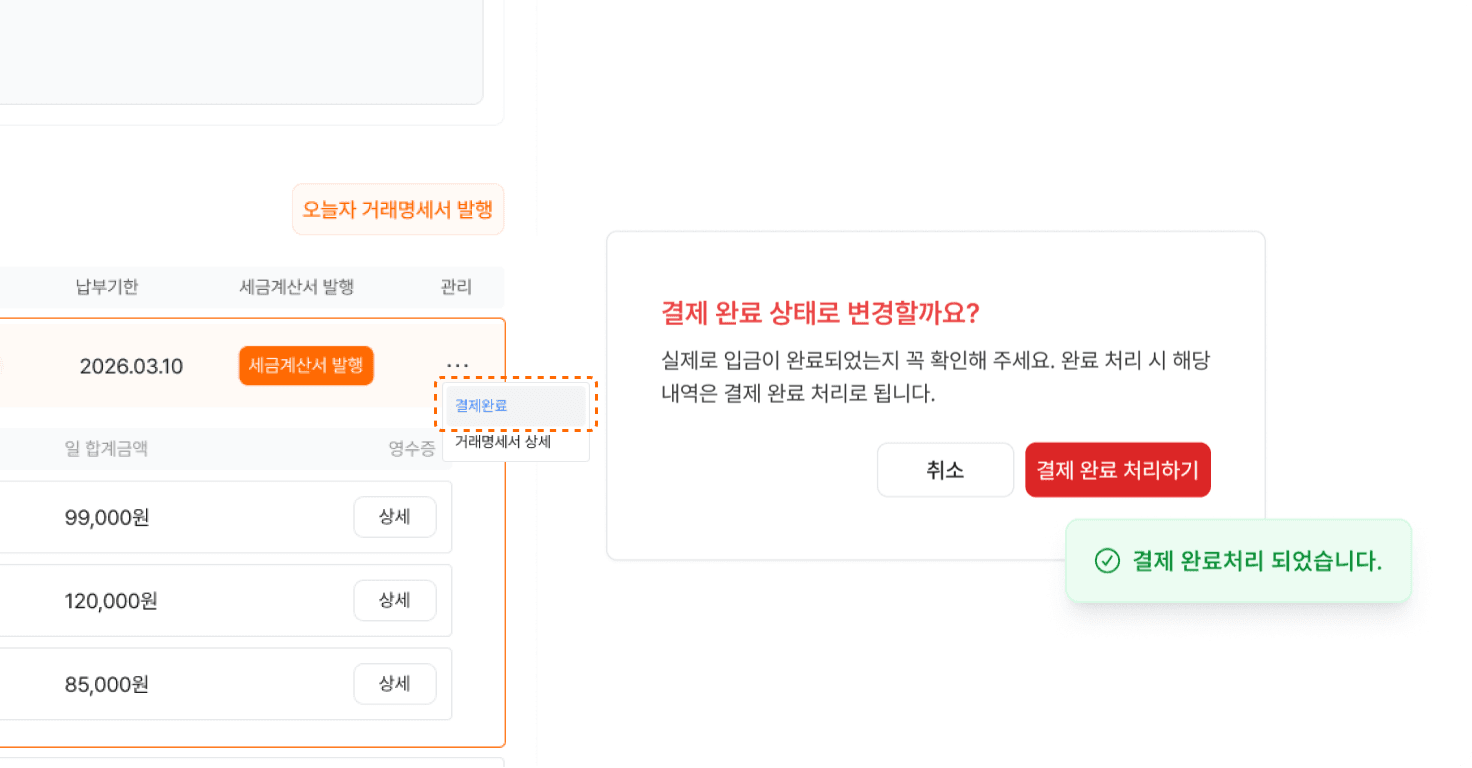Click the 99,000원 amount cell
Screen dimensions: 1472x768
107,518
